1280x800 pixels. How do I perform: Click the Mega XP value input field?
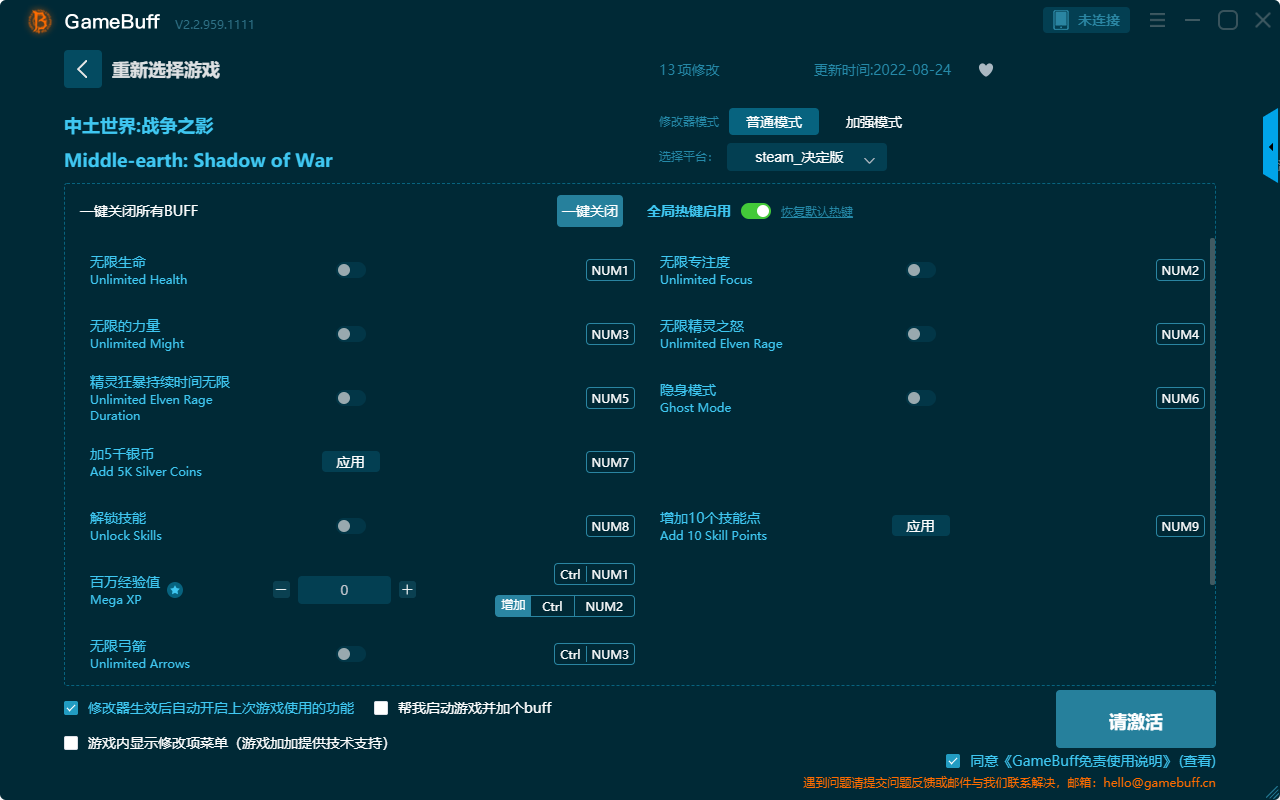(x=344, y=590)
